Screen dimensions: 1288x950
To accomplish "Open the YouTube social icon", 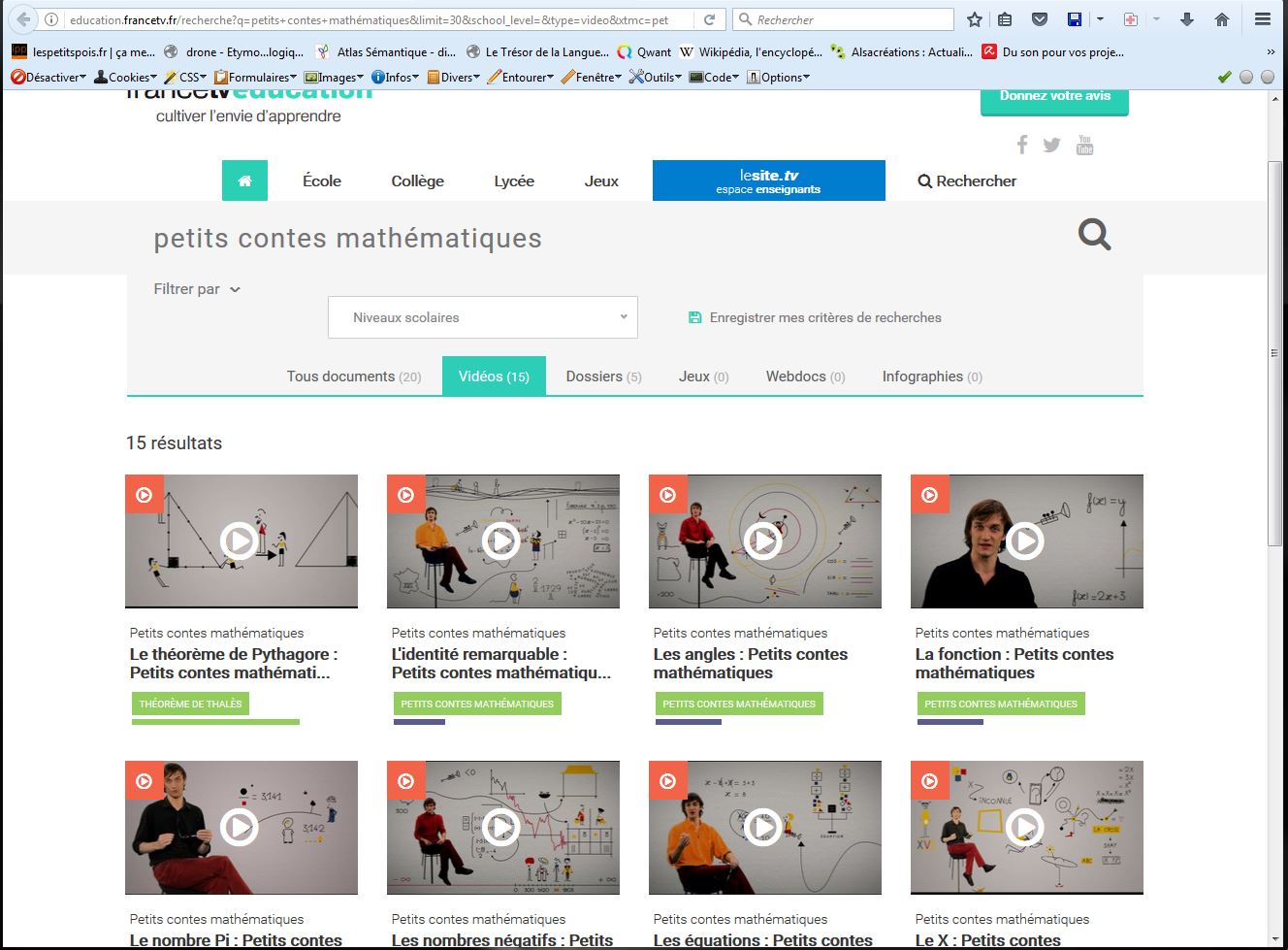I will pos(1084,145).
